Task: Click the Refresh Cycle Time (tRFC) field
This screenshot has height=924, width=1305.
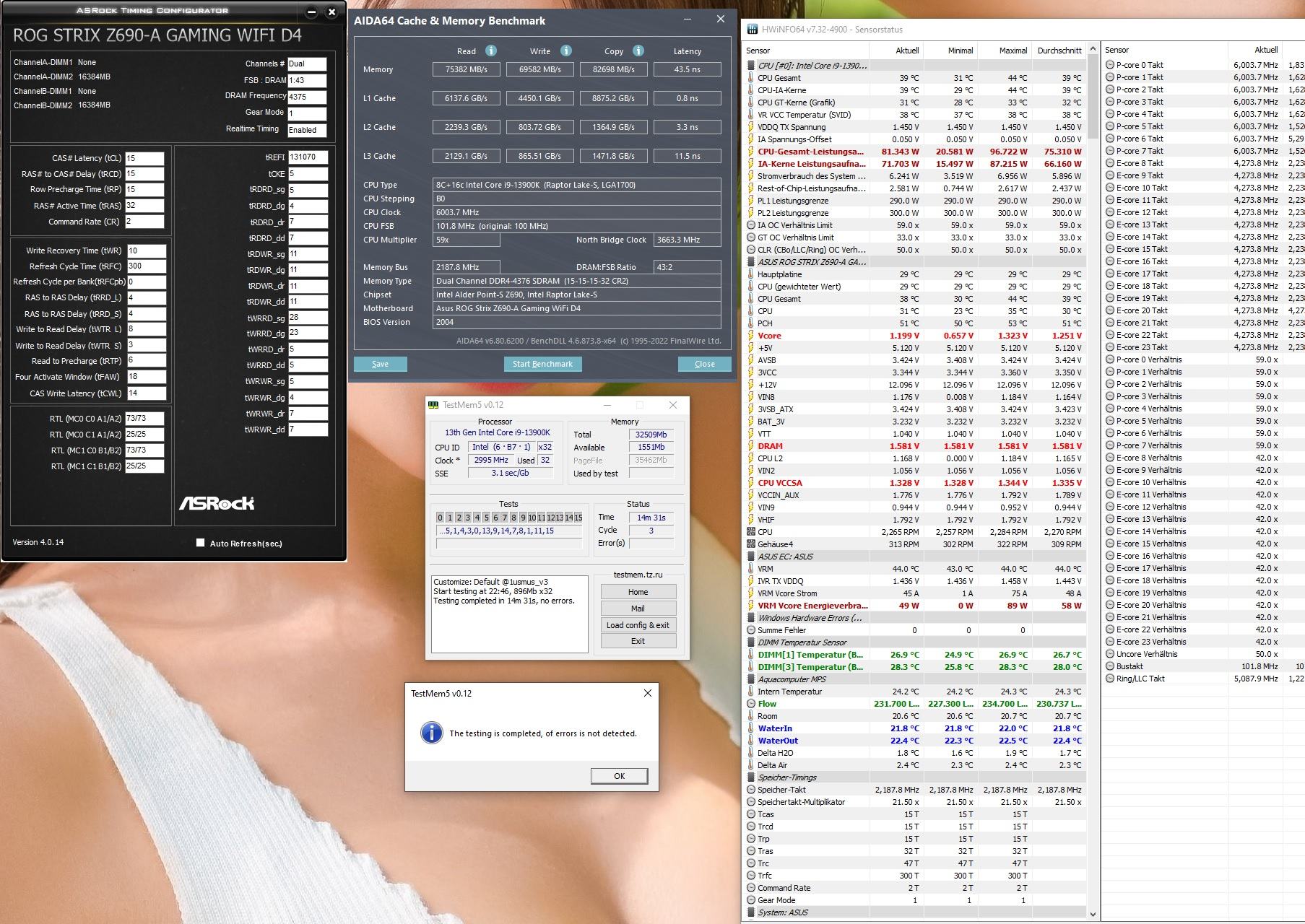Action: 147,266
